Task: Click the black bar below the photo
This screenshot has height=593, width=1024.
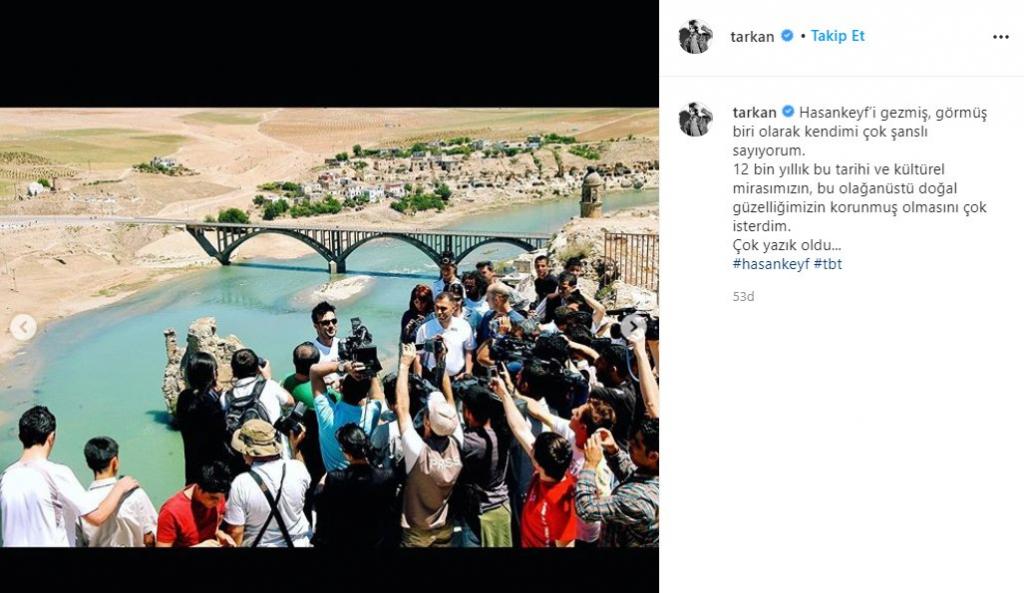Action: (x=329, y=570)
